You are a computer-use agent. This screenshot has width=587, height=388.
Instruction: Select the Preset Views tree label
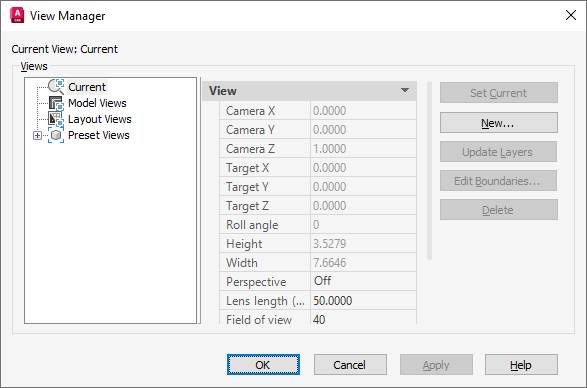(x=99, y=135)
